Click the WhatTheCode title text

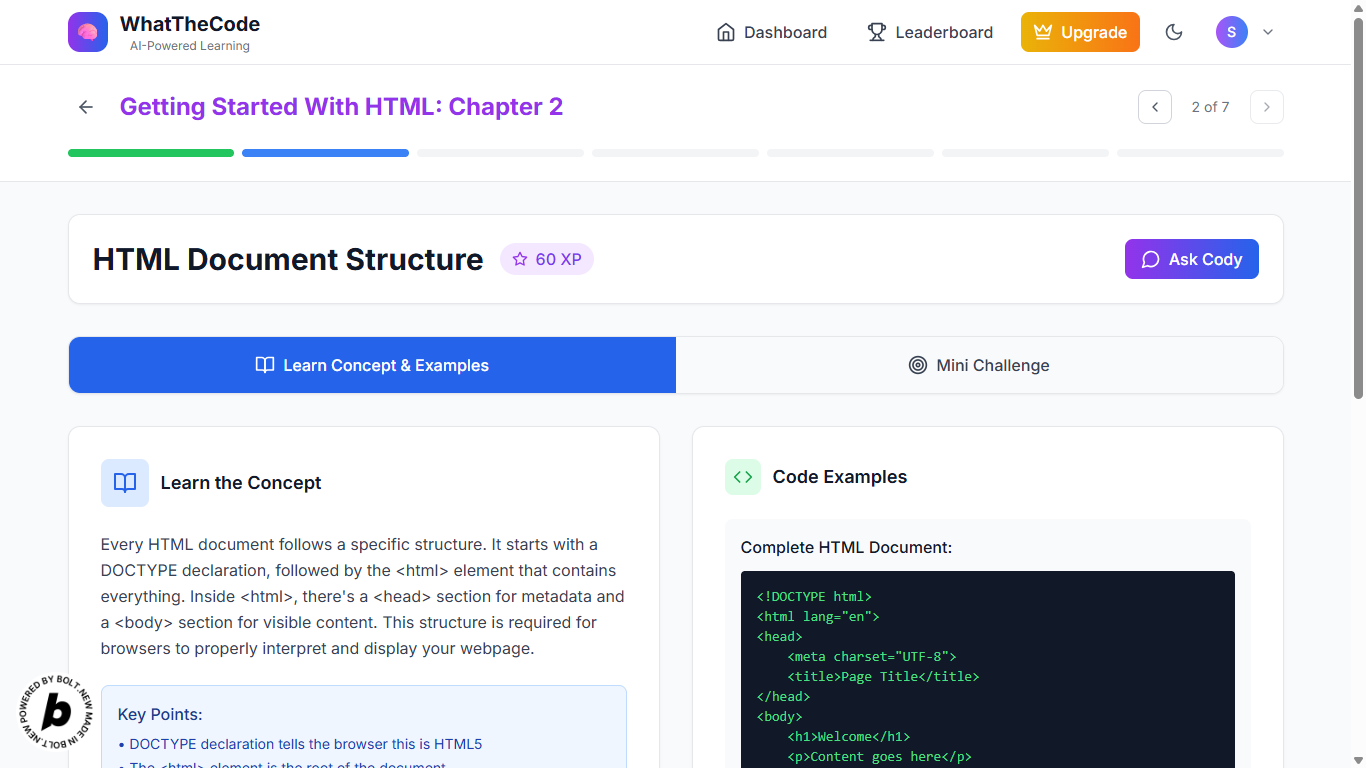click(190, 23)
